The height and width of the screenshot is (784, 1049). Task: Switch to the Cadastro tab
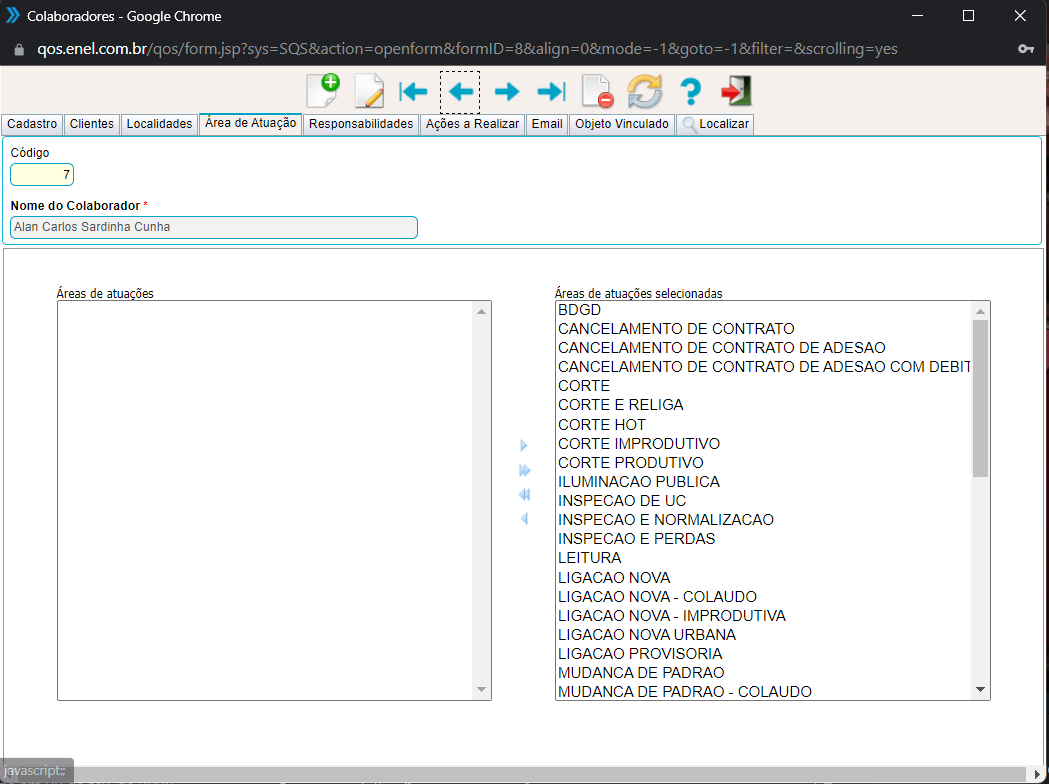[32, 124]
